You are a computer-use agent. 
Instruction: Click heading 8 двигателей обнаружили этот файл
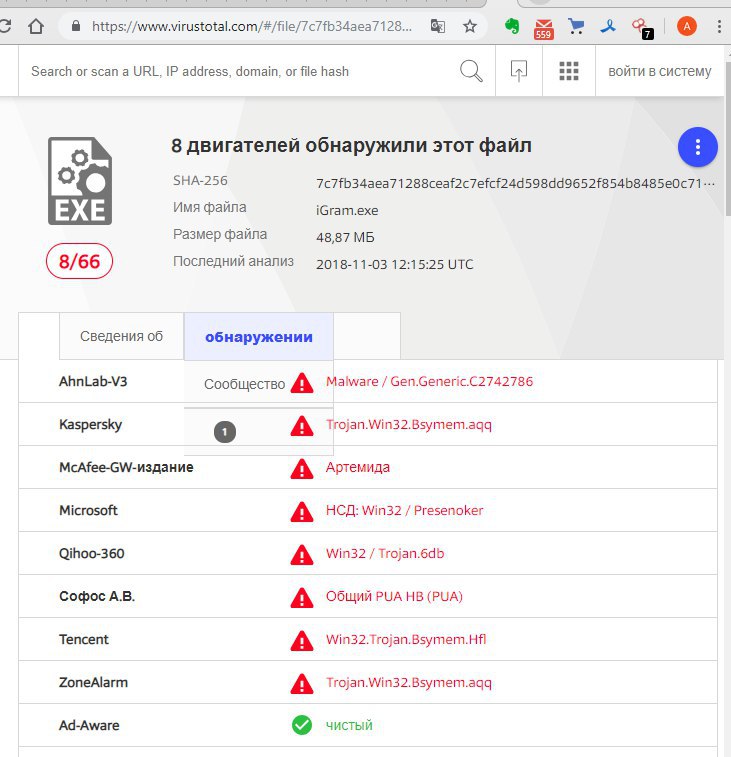(351, 145)
